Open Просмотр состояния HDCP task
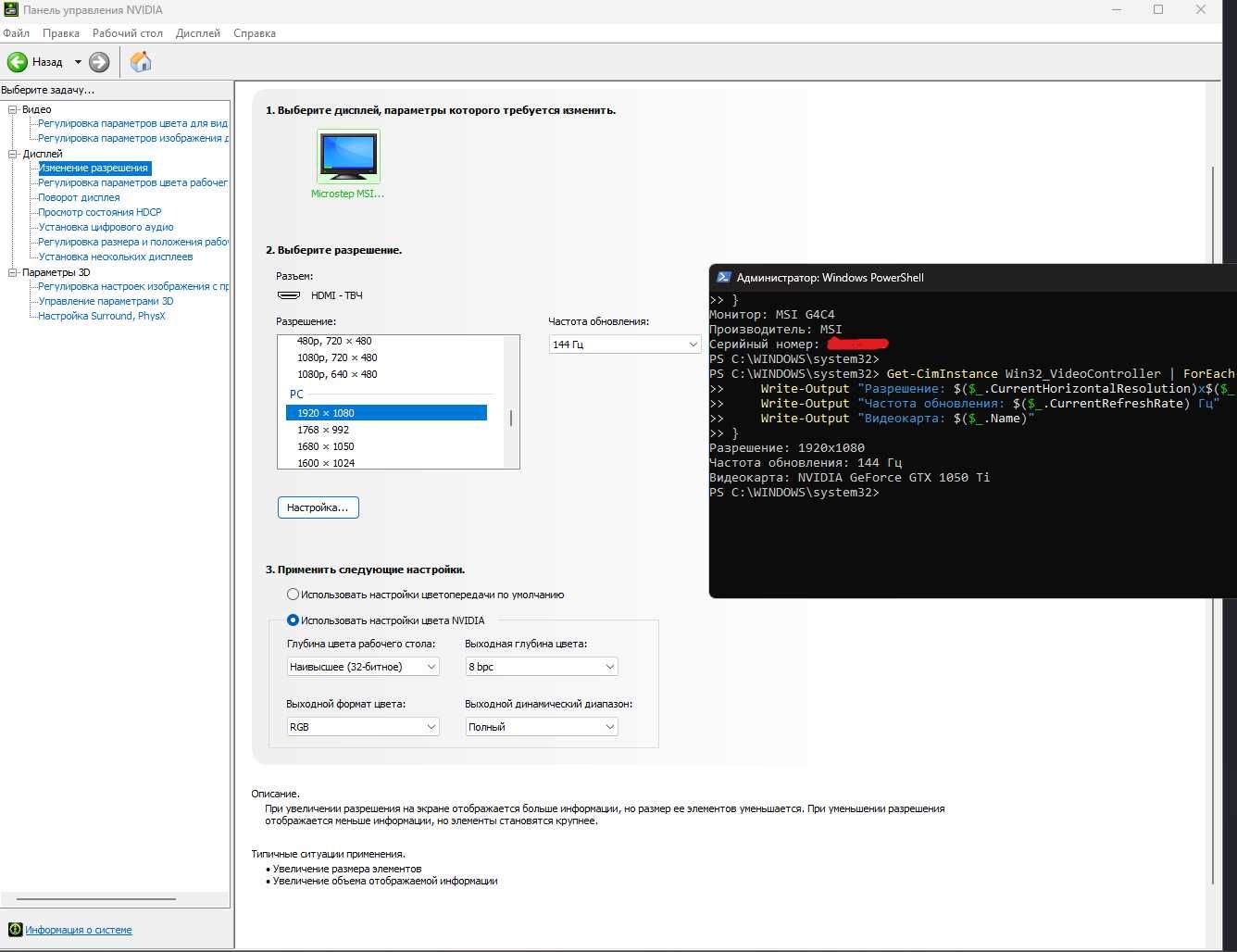The height and width of the screenshot is (952, 1237). [99, 212]
